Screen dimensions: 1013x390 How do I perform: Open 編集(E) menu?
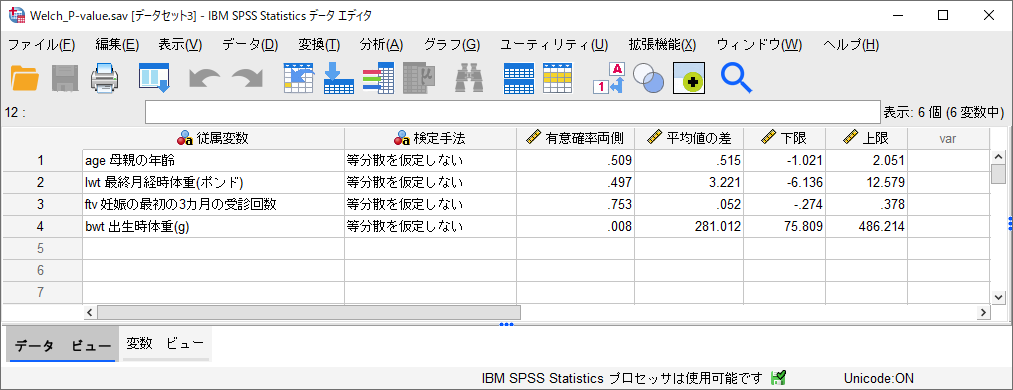click(117, 45)
